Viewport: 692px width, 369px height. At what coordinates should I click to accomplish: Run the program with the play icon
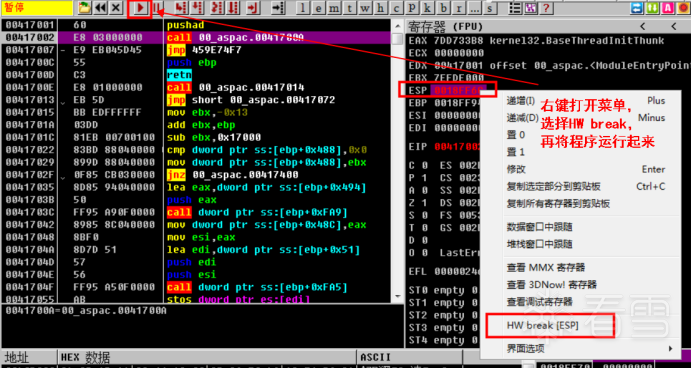point(140,8)
